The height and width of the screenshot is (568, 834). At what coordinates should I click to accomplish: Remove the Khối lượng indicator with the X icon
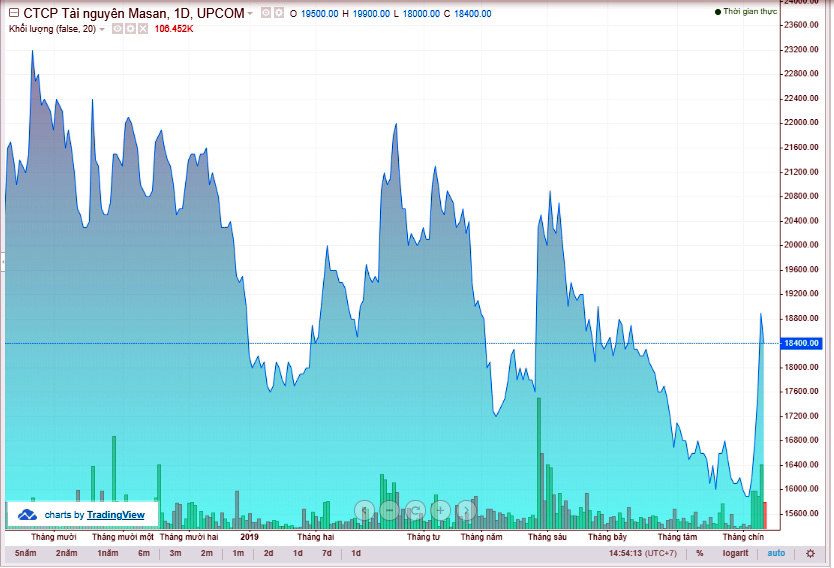click(143, 29)
